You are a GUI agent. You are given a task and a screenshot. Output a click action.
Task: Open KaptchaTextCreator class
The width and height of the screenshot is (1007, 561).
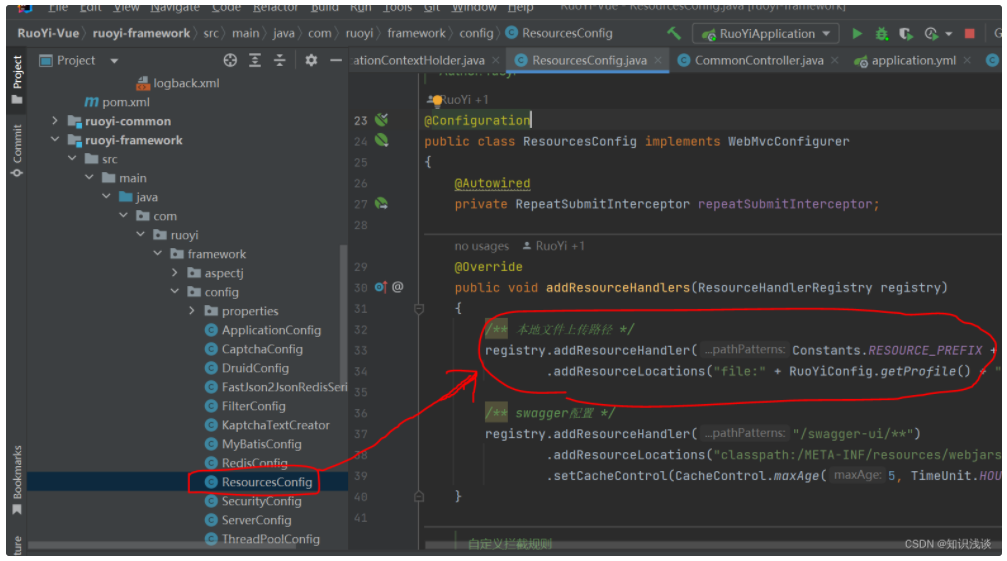pos(267,425)
